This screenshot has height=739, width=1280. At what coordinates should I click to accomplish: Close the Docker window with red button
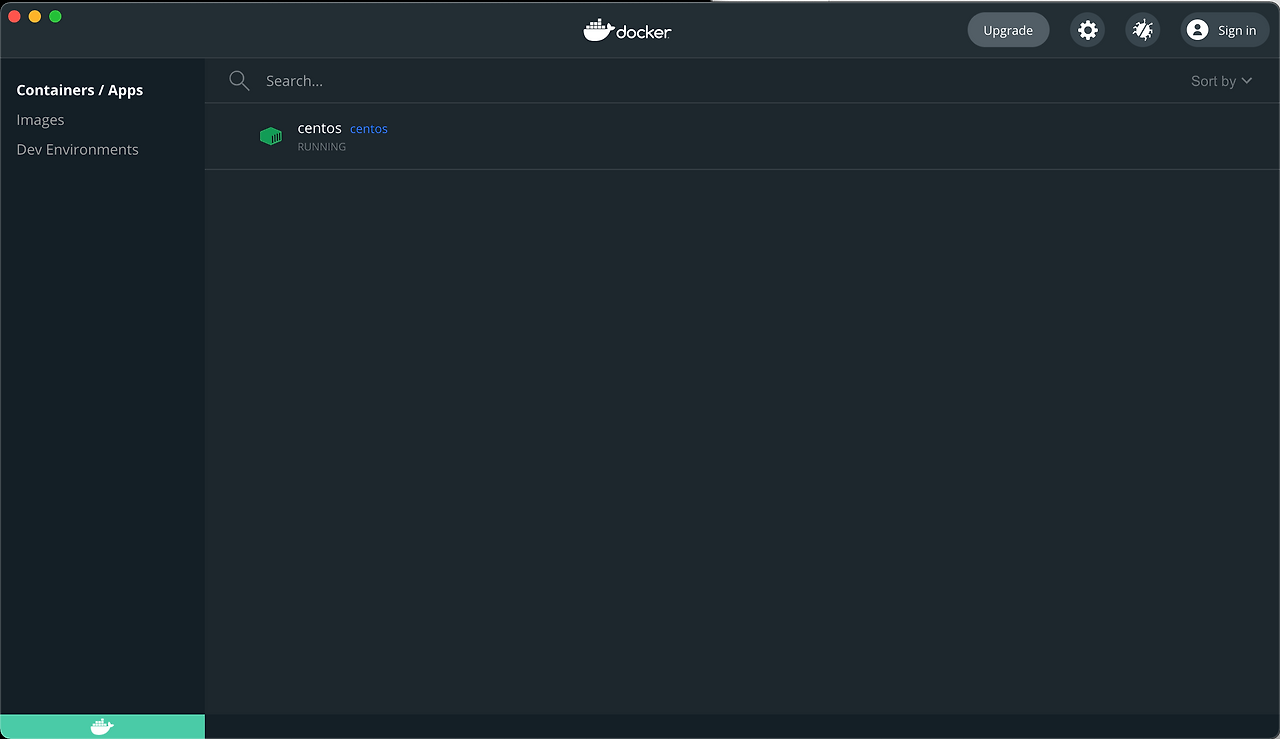15,16
